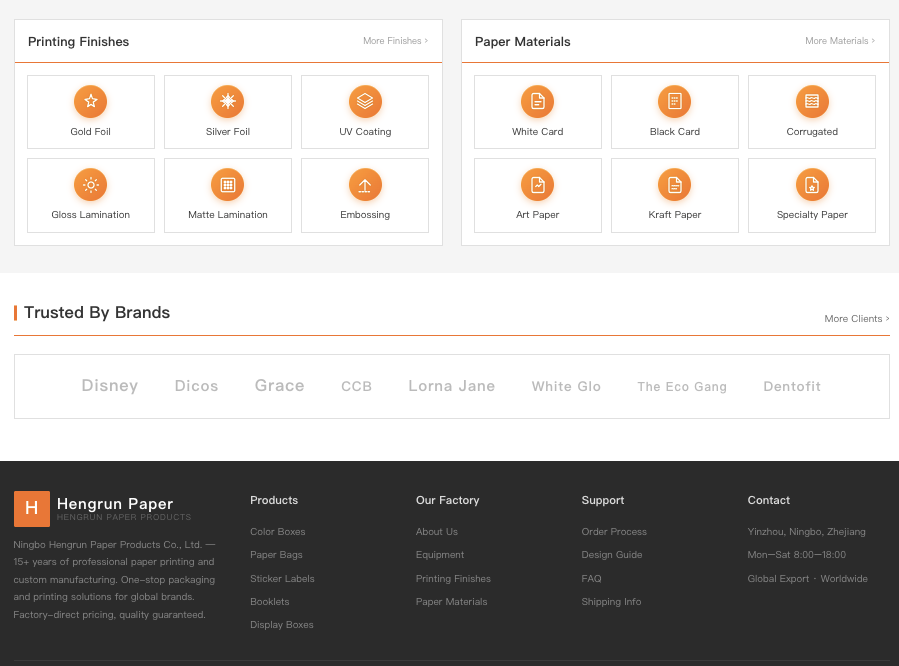This screenshot has height=666, width=899.
Task: Open Color Boxes in footer Products
Action: (277, 532)
